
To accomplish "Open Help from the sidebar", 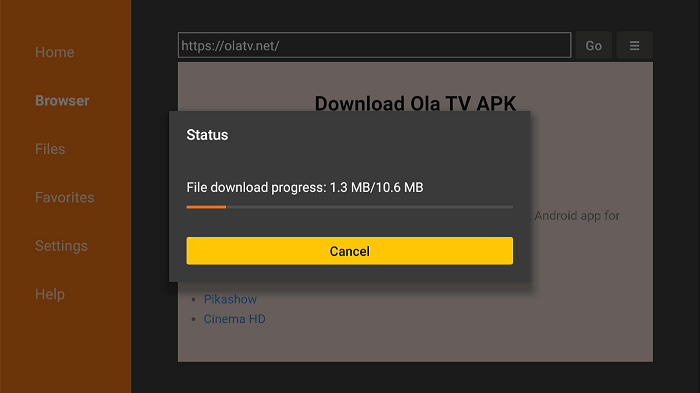I will point(50,294).
